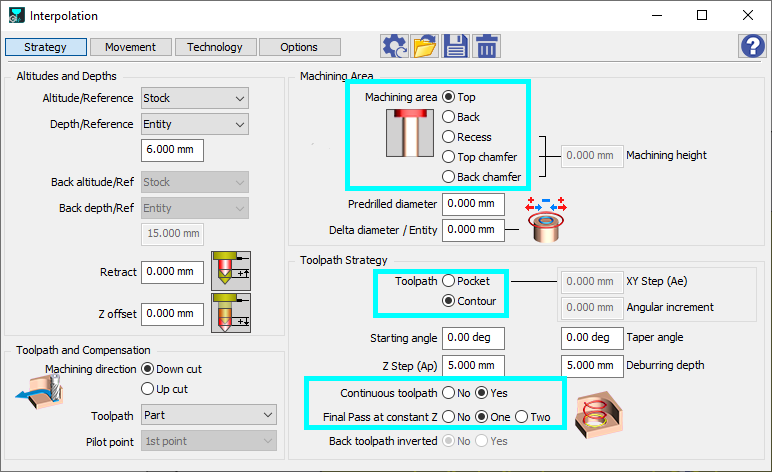
Task: Click the Predrilled diameter input field
Action: click(x=473, y=204)
